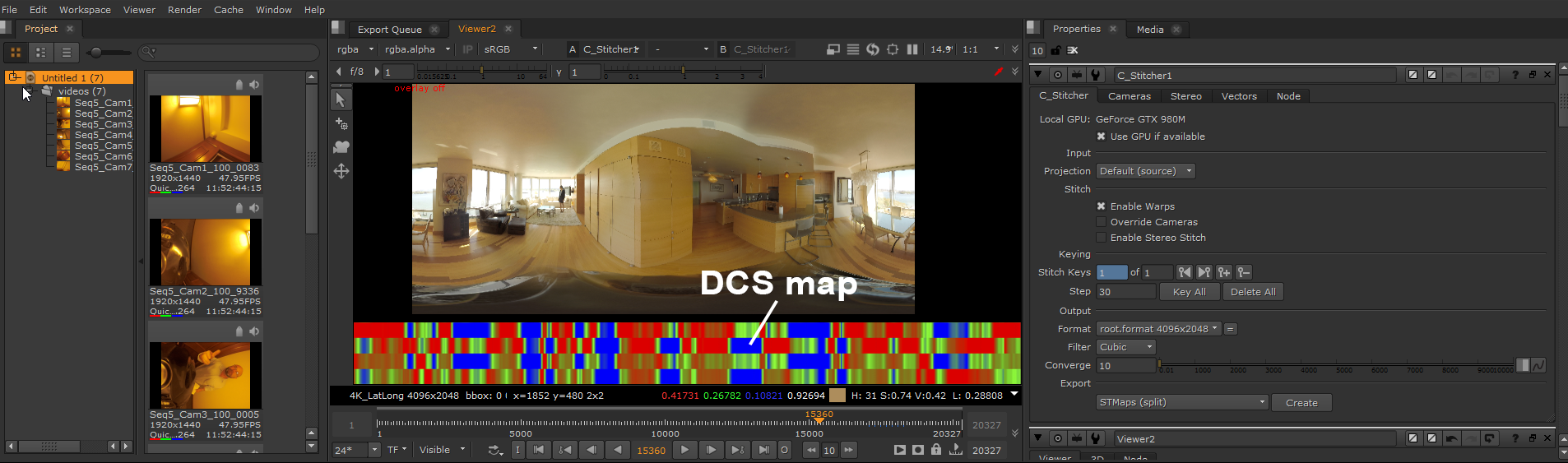
Task: Activate the add points tool in viewer
Action: [341, 123]
